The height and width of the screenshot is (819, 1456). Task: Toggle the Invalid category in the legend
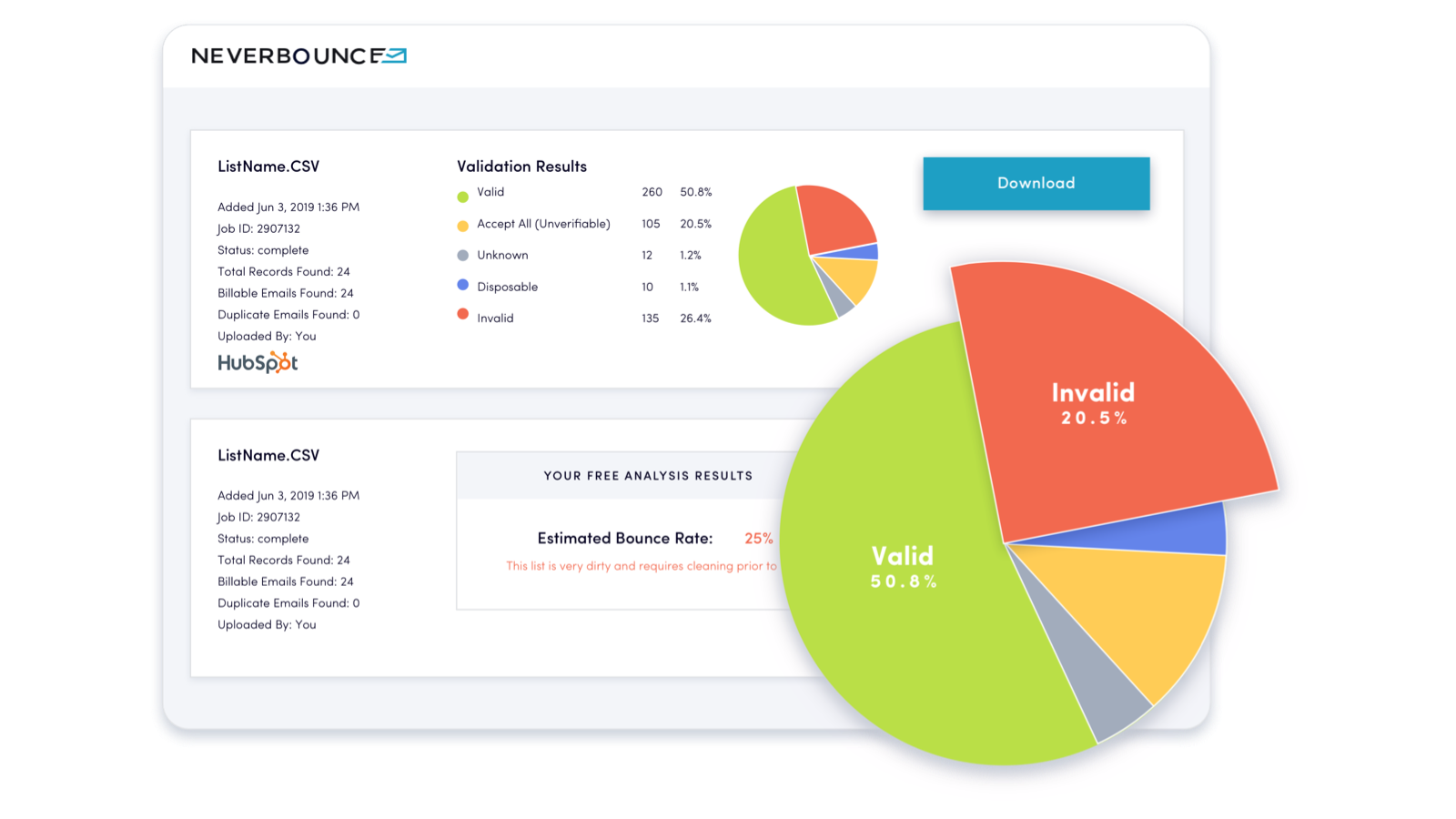pyautogui.click(x=496, y=318)
